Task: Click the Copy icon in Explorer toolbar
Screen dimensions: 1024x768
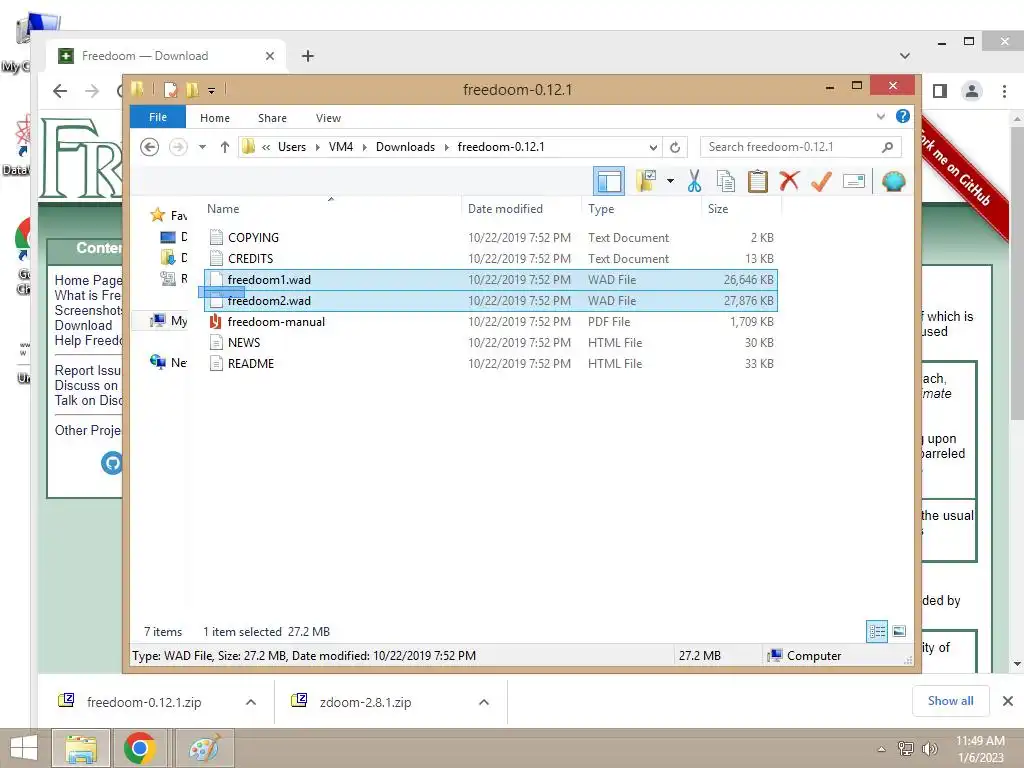Action: click(x=726, y=181)
